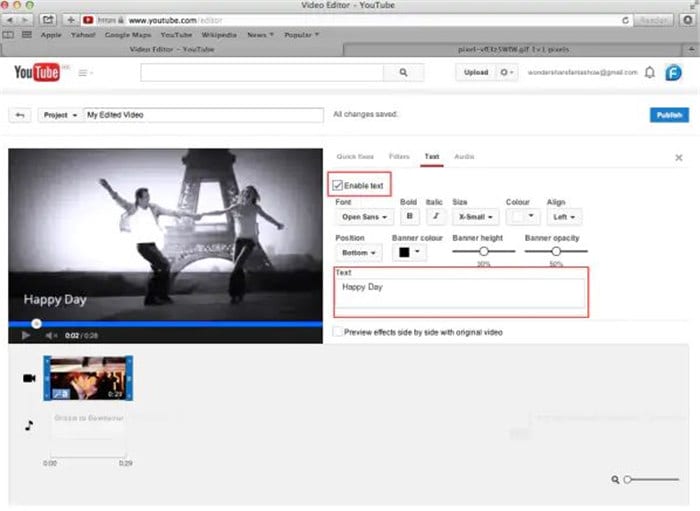The width and height of the screenshot is (700, 511).
Task: Focus the YouTube search field
Action: click(262, 72)
